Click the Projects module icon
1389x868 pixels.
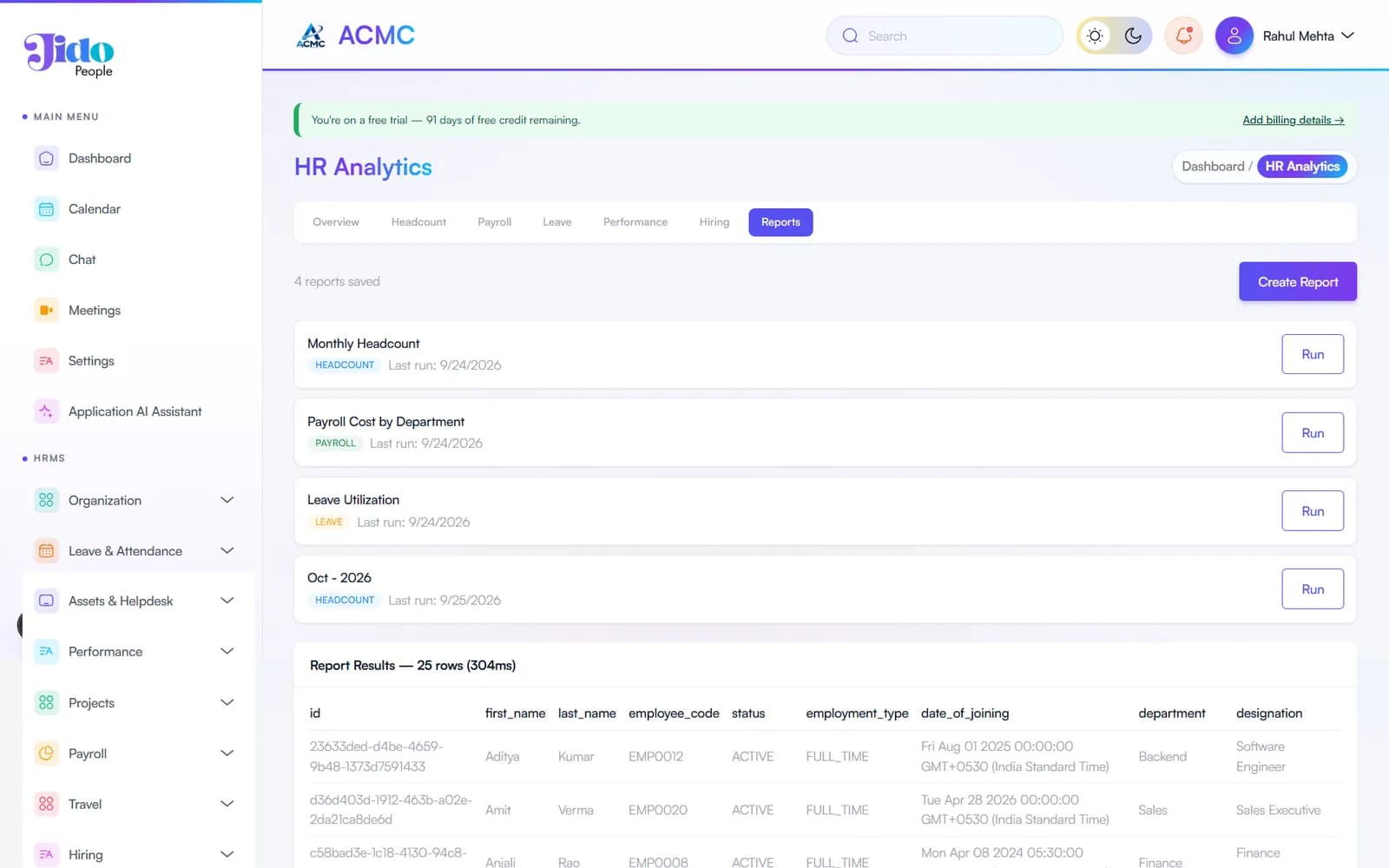tap(46, 703)
